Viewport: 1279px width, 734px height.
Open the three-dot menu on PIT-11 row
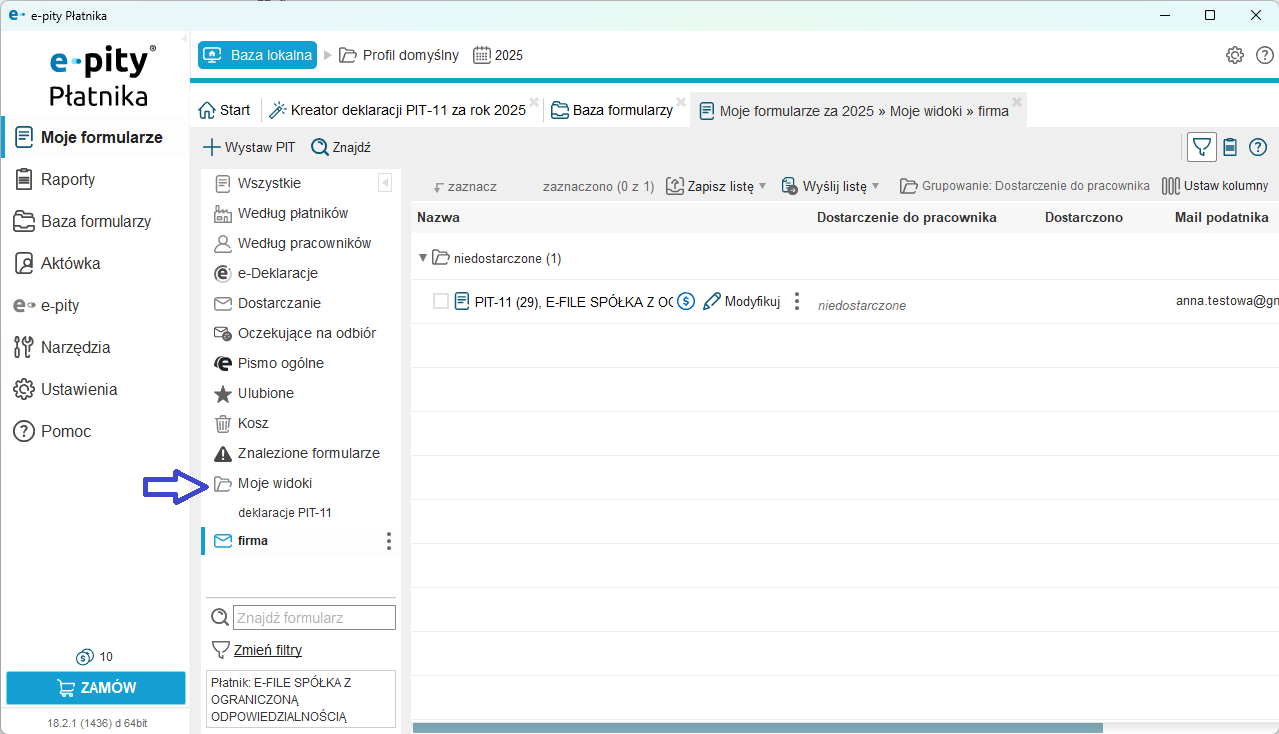click(797, 301)
